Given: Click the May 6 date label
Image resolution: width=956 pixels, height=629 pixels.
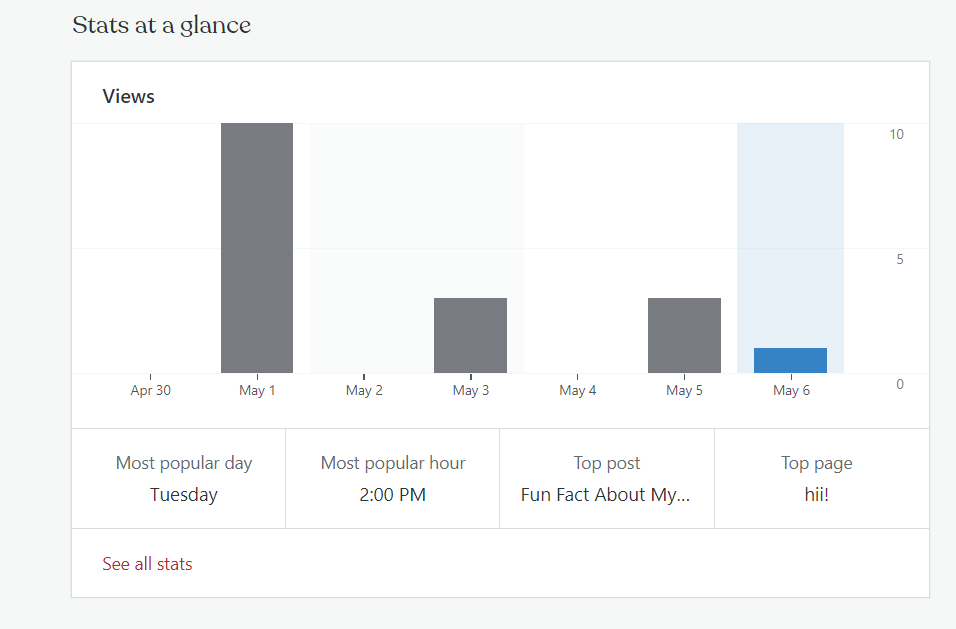Looking at the screenshot, I should click(x=791, y=390).
